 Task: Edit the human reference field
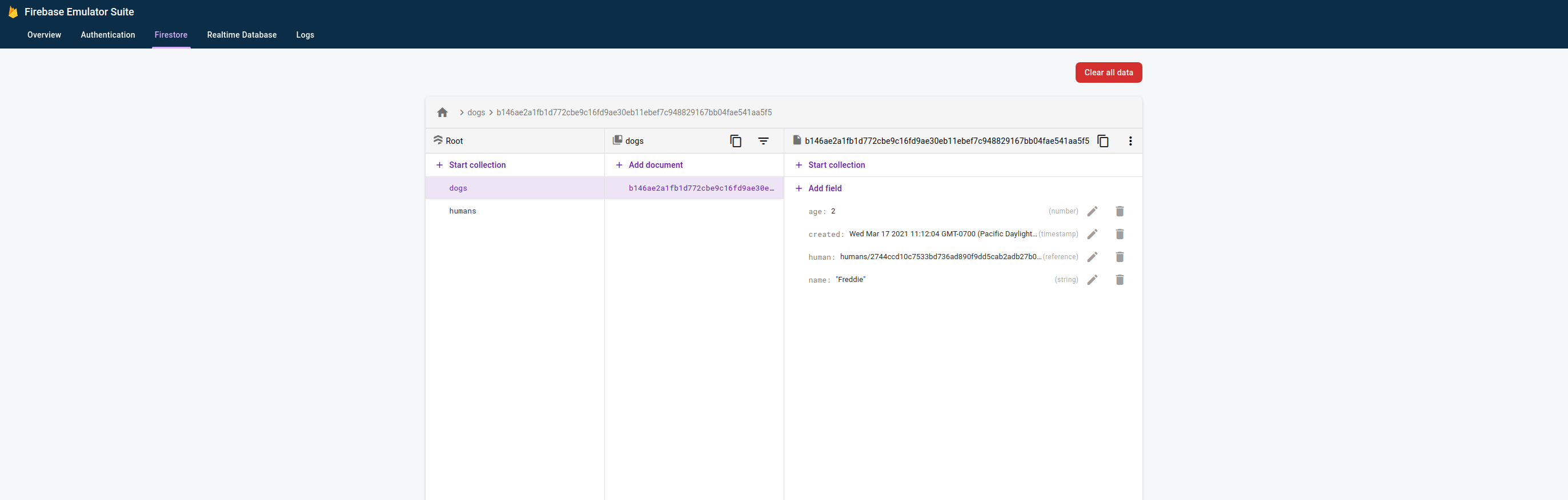pyautogui.click(x=1093, y=257)
